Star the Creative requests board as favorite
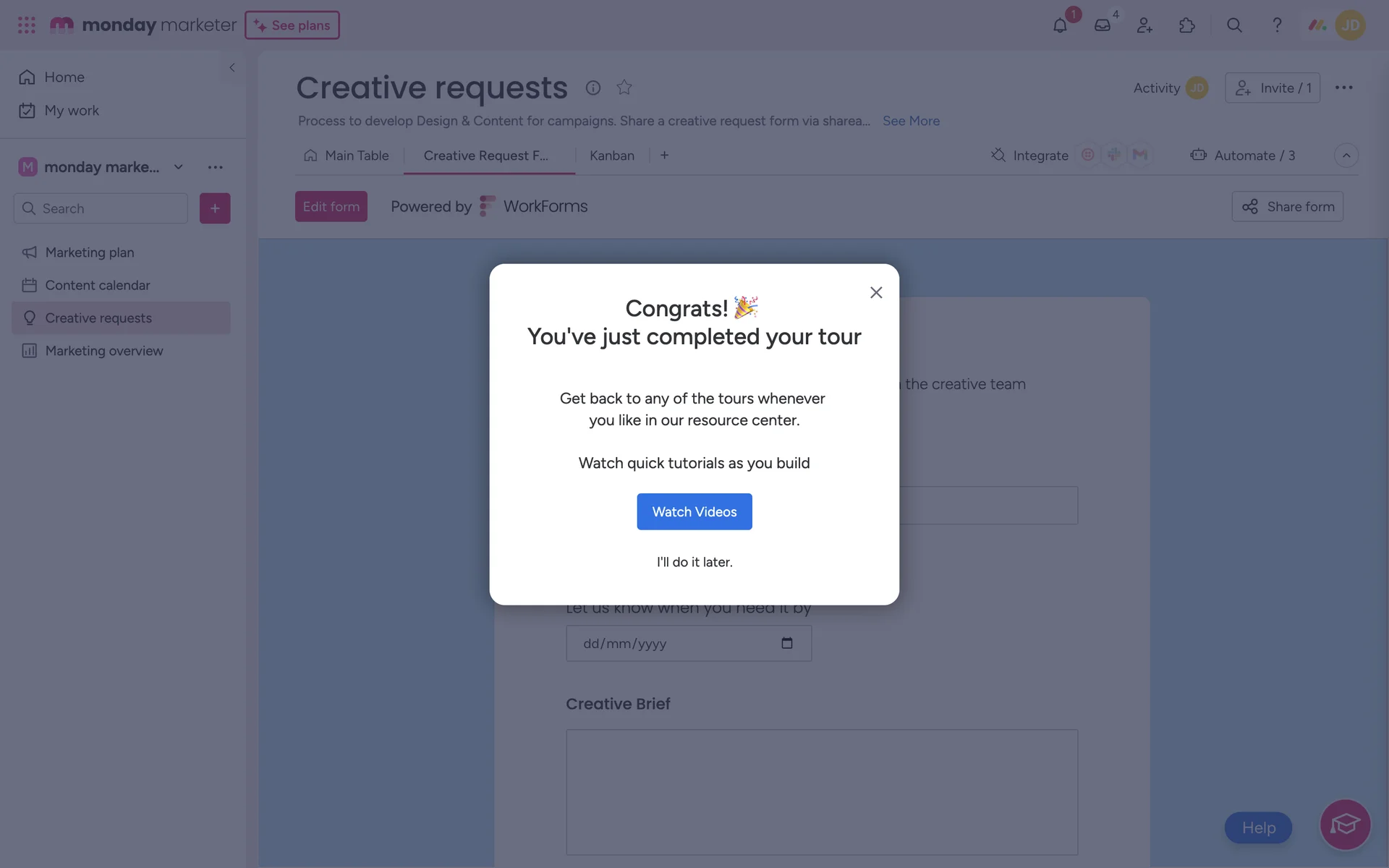Screen dimensions: 1389x868 624,88
